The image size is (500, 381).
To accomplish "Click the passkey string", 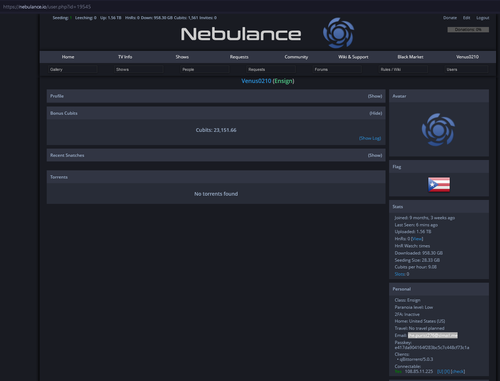I will click(432, 348).
